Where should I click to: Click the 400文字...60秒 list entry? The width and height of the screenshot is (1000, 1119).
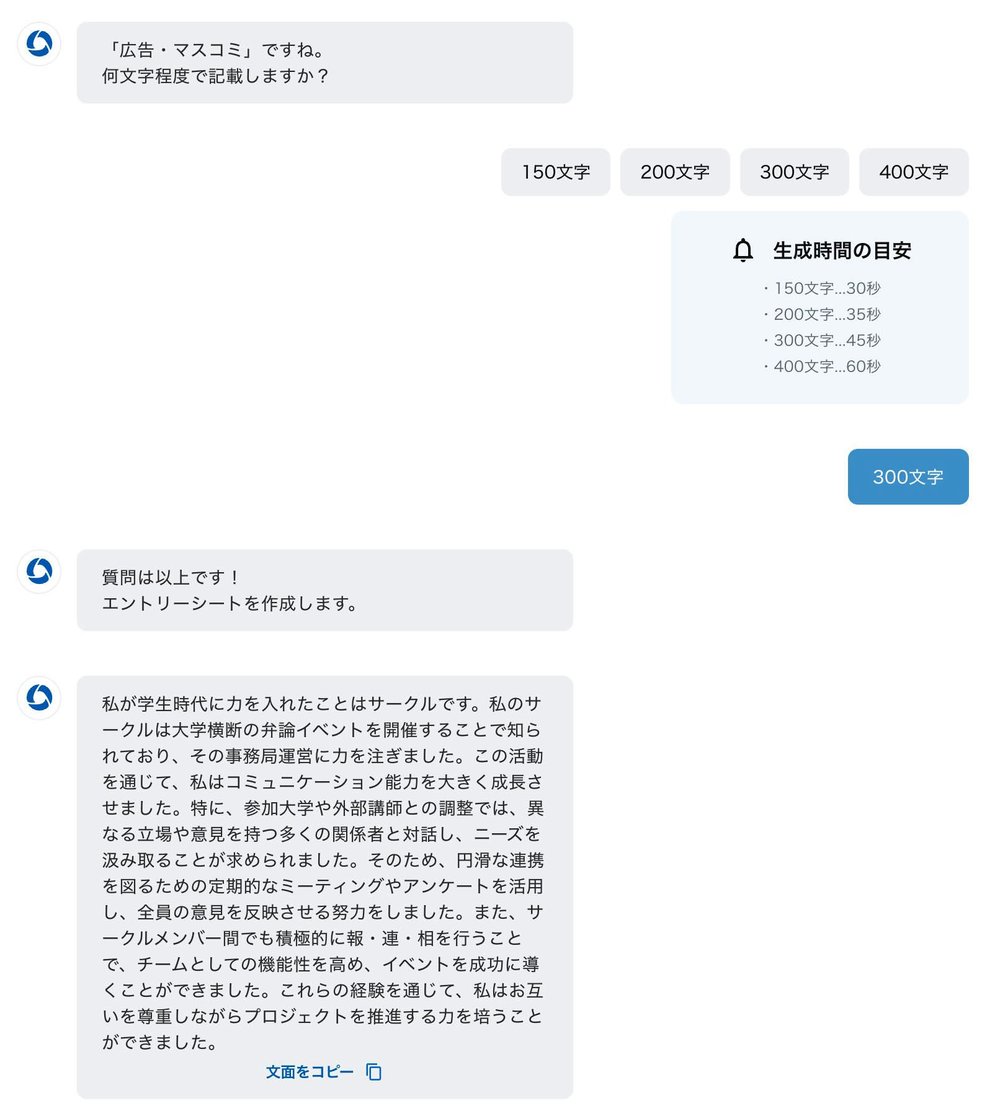point(822,366)
